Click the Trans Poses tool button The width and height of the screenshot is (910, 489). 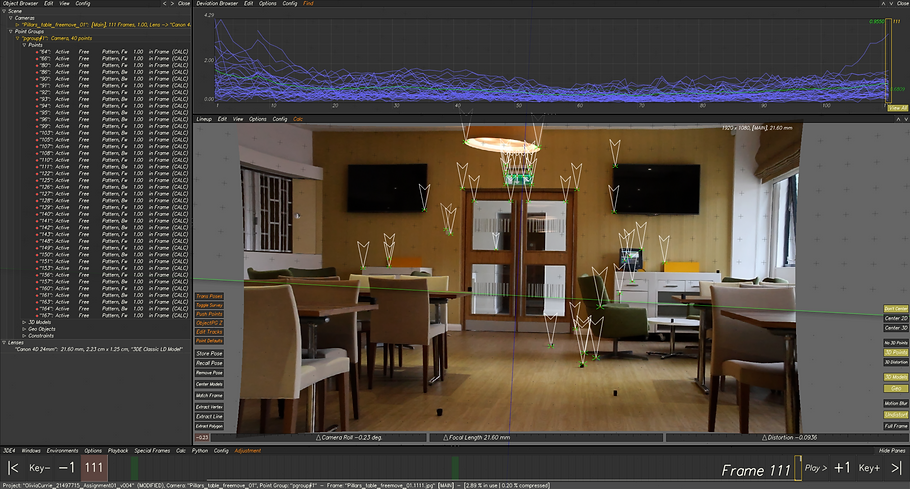coord(210,296)
